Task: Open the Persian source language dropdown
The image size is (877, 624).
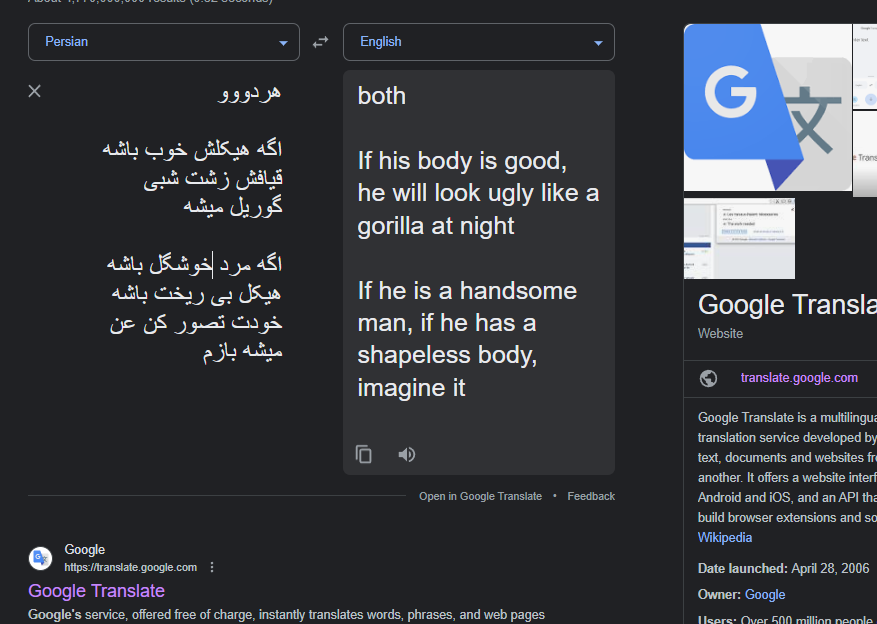Action: coord(164,42)
